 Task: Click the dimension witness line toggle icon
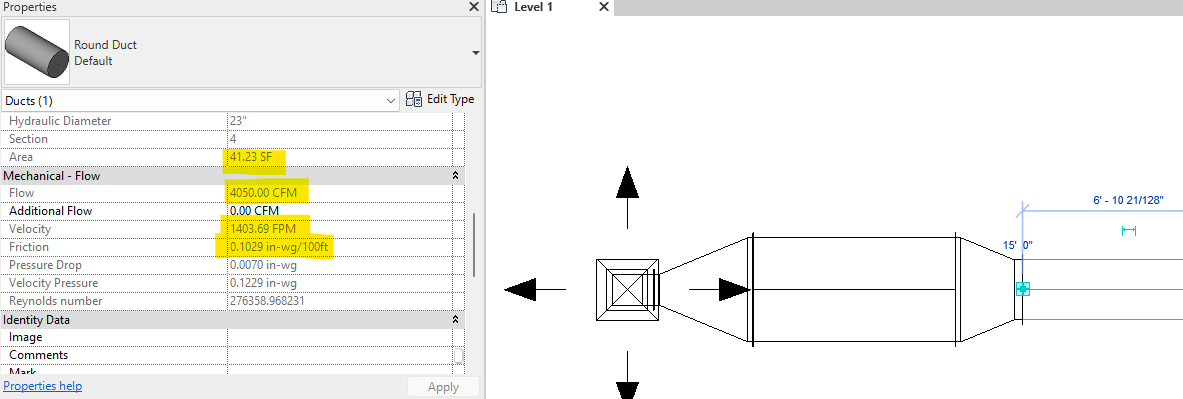[x=1129, y=231]
